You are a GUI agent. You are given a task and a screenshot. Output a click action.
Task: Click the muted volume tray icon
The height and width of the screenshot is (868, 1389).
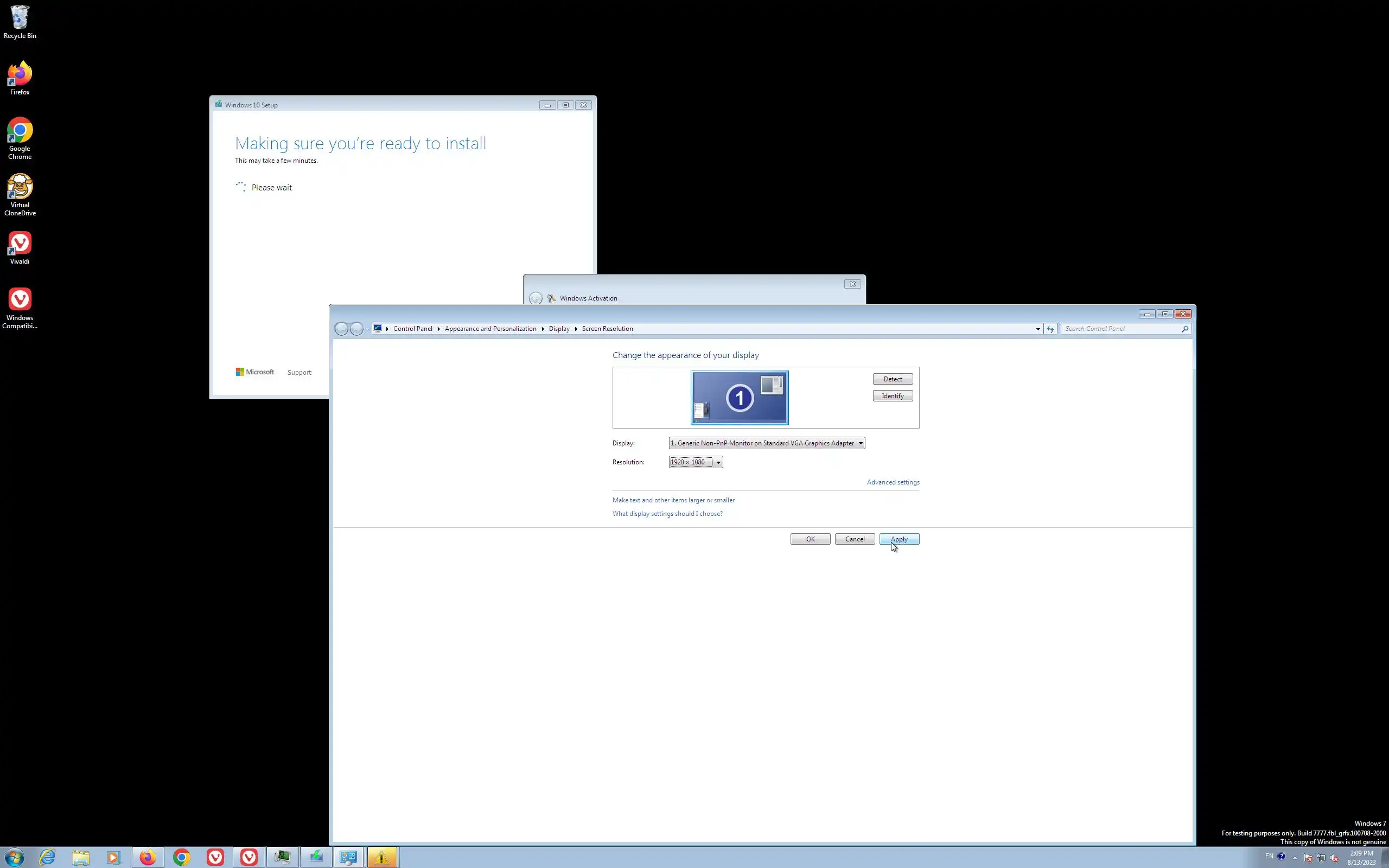(1334, 858)
